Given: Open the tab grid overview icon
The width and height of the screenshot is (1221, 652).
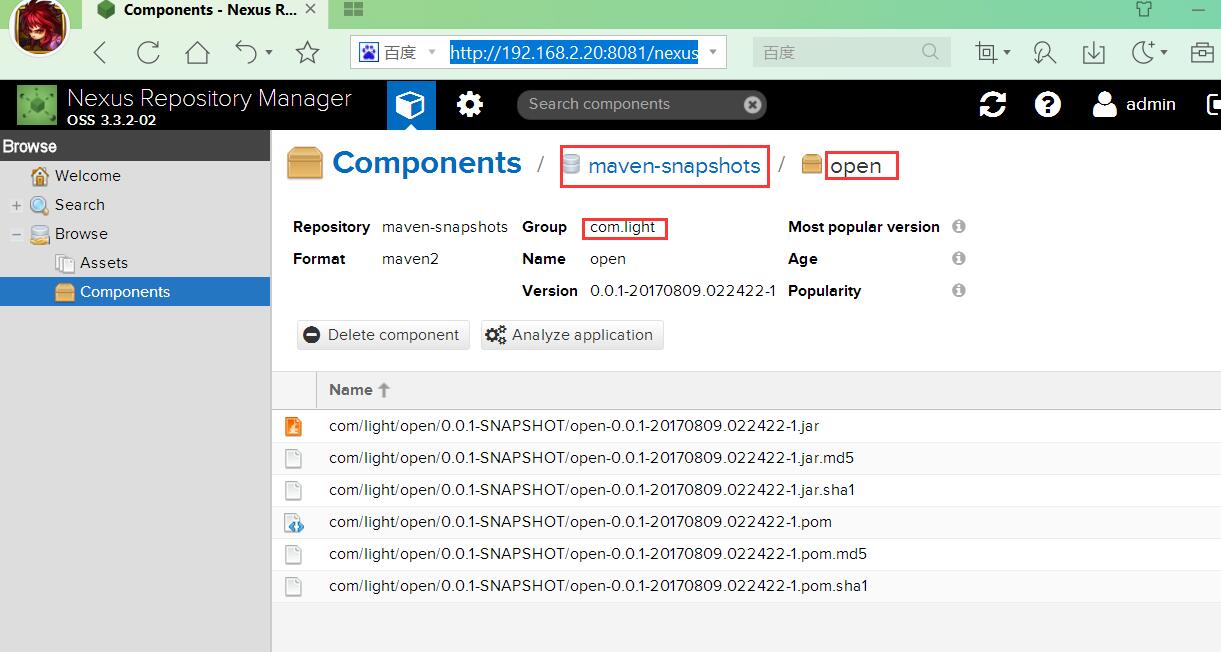Looking at the screenshot, I should click(353, 10).
